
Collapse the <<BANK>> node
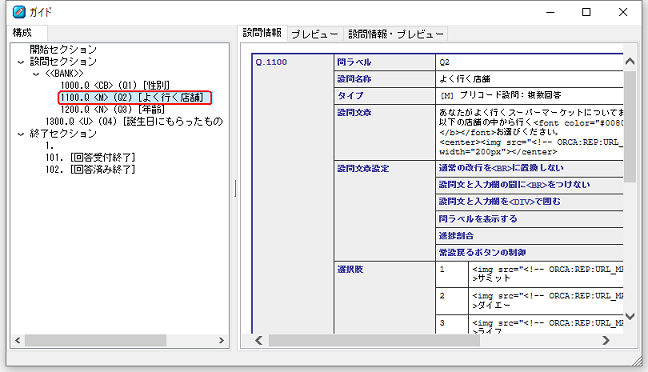click(x=36, y=74)
